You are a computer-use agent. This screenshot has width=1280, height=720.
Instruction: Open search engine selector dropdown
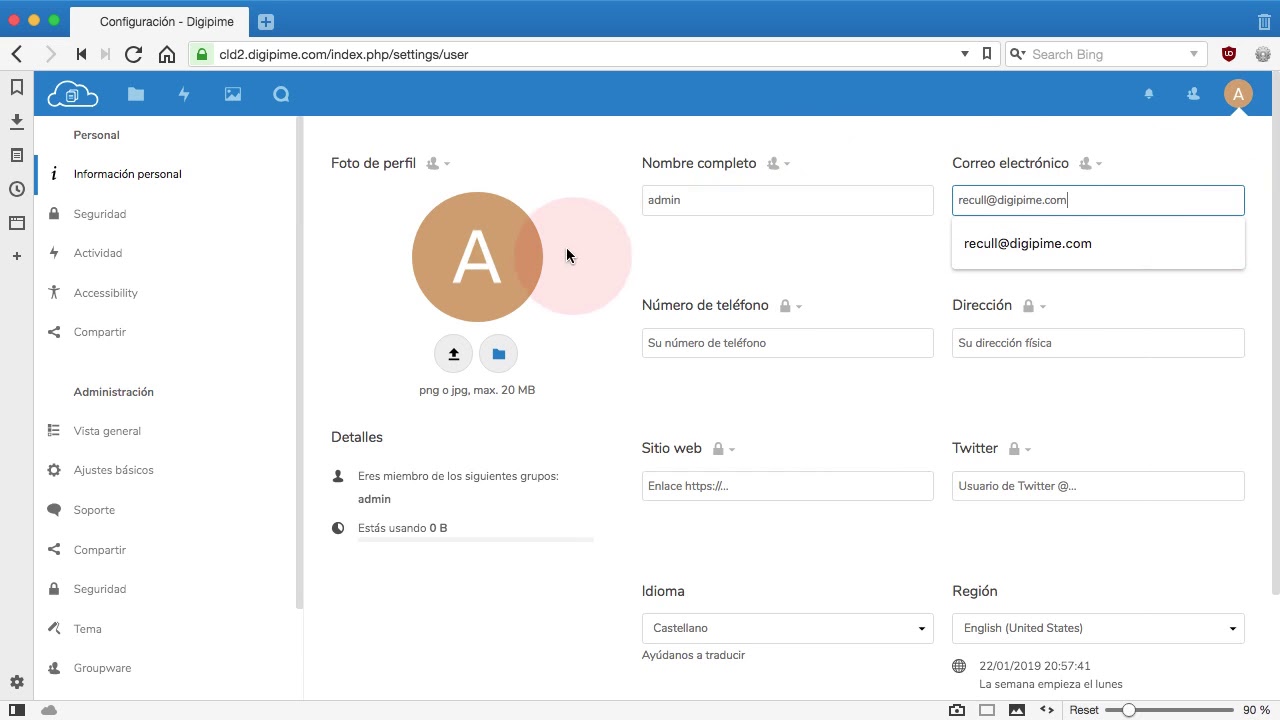point(1018,54)
